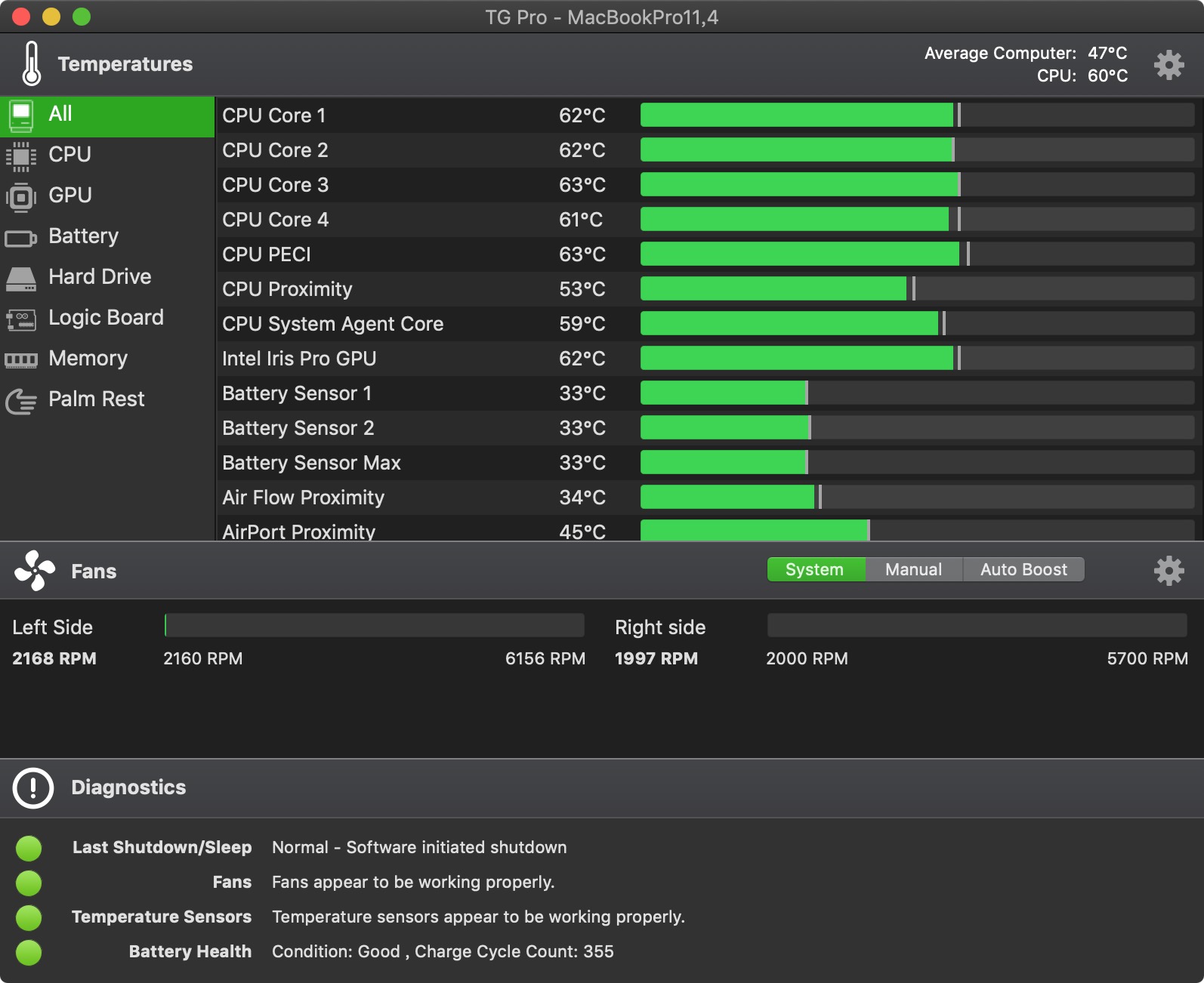Click the Diagnostics exclamation icon
Image resolution: width=1204 pixels, height=983 pixels.
33,788
